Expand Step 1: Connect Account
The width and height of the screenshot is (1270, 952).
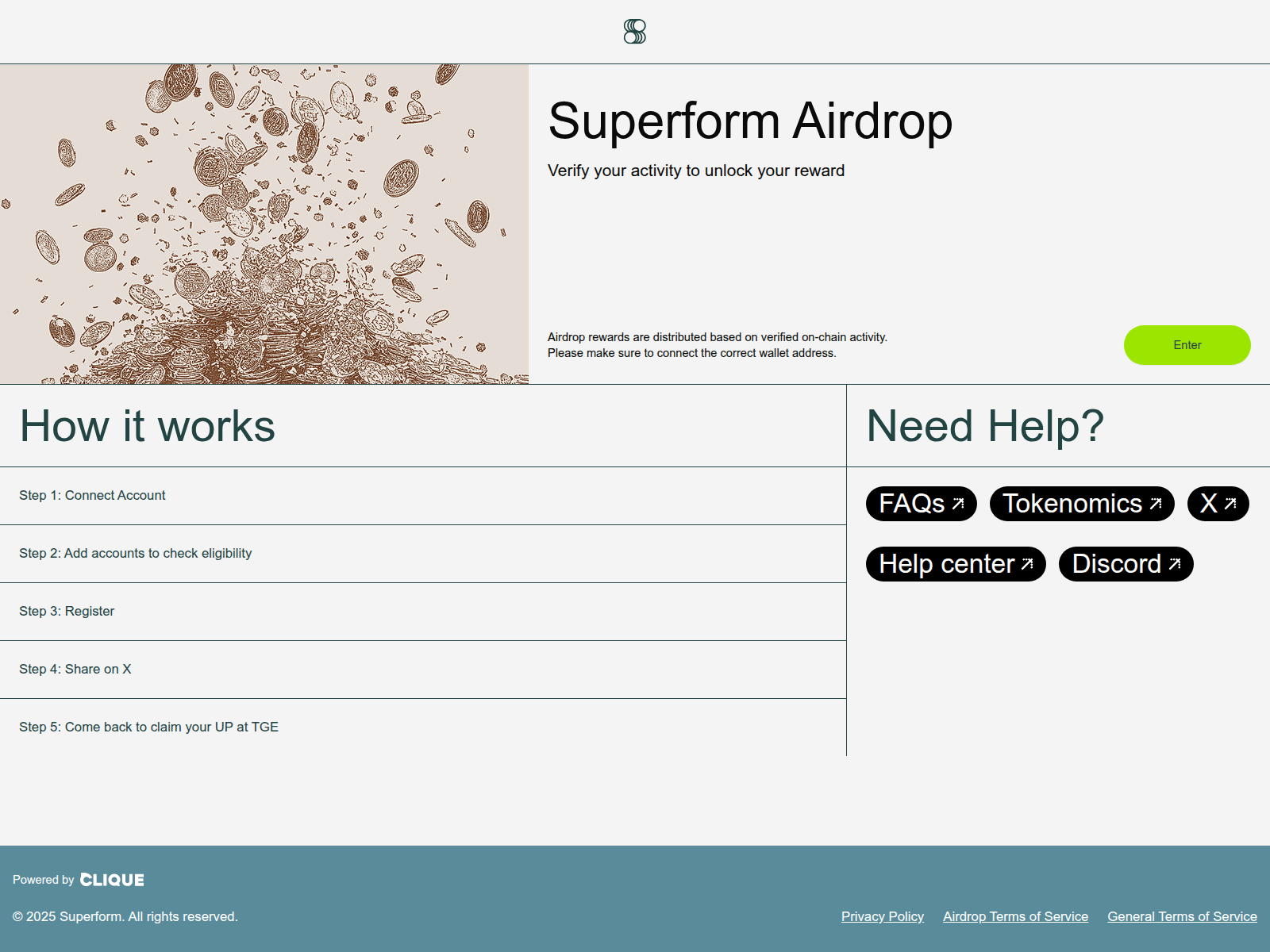tap(423, 495)
